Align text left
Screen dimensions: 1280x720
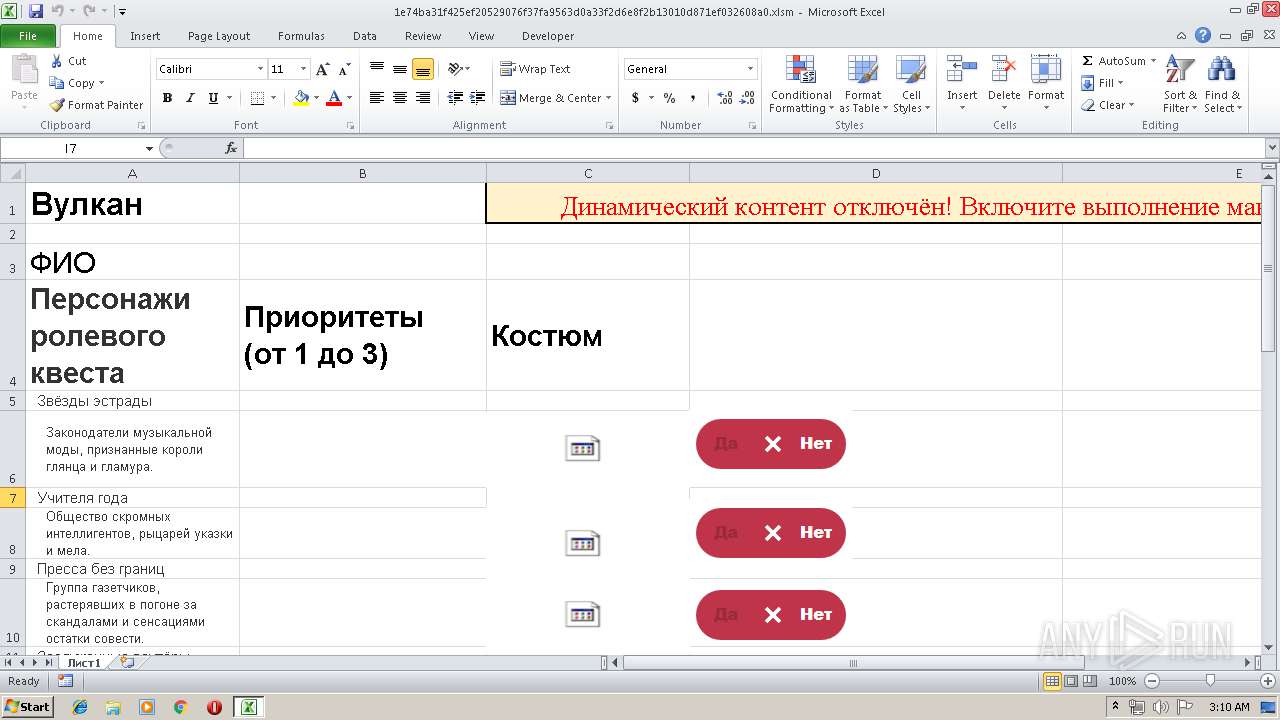[x=377, y=98]
